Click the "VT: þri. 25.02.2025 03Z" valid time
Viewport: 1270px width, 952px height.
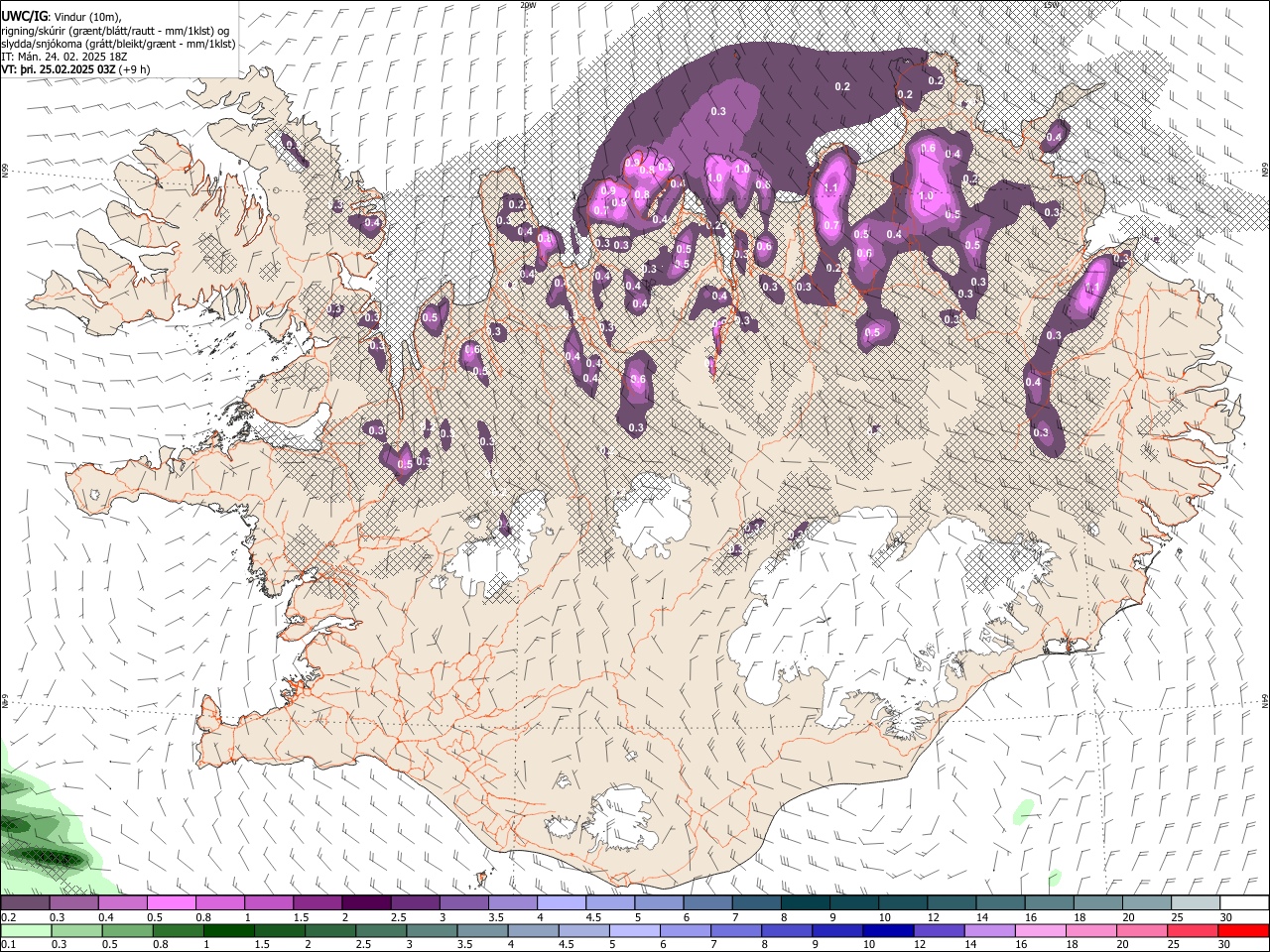pos(58,69)
